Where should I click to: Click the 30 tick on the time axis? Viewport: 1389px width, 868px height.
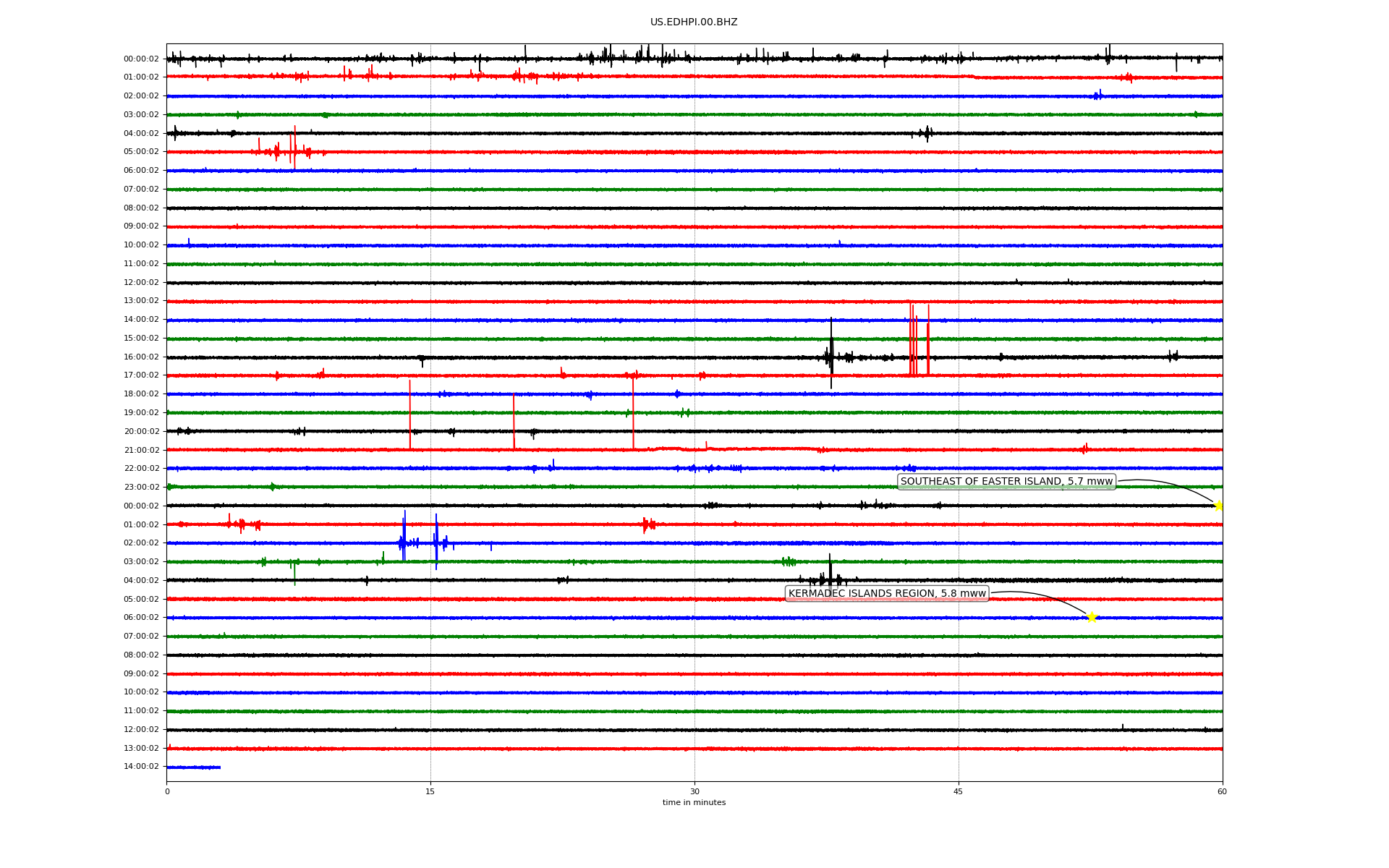(x=694, y=791)
